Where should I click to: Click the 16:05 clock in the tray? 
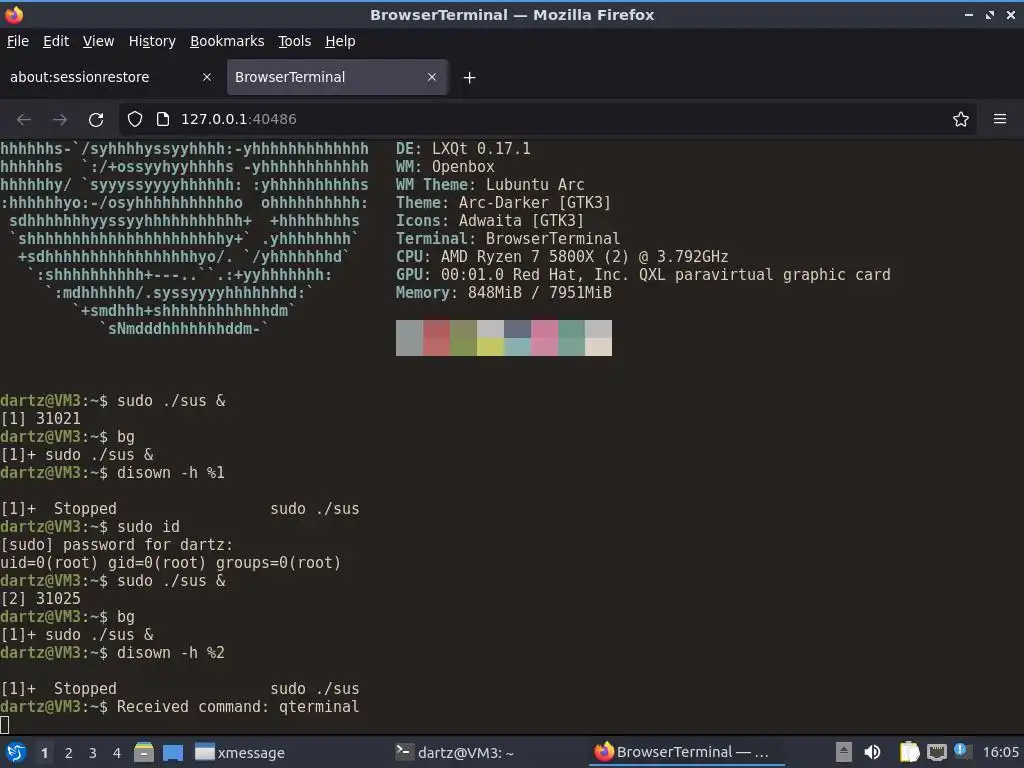(x=1000, y=752)
